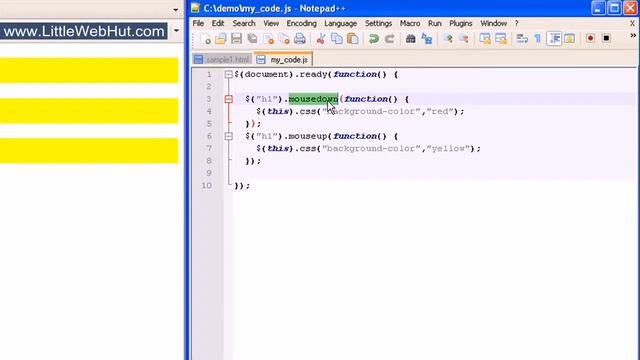Click the word mouseup on line 6
The height and width of the screenshot is (360, 640).
307,136
